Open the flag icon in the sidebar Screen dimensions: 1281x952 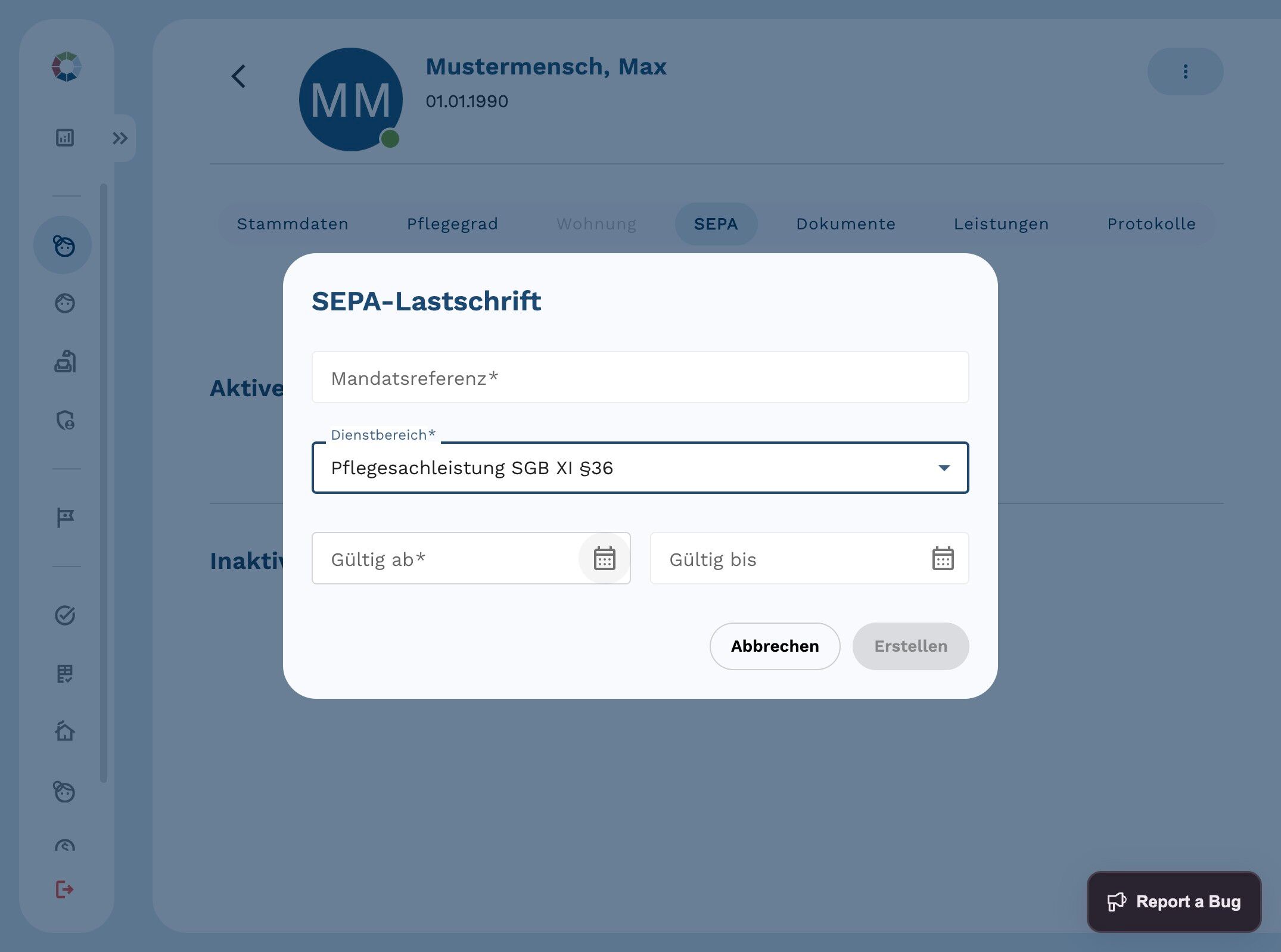tap(65, 517)
